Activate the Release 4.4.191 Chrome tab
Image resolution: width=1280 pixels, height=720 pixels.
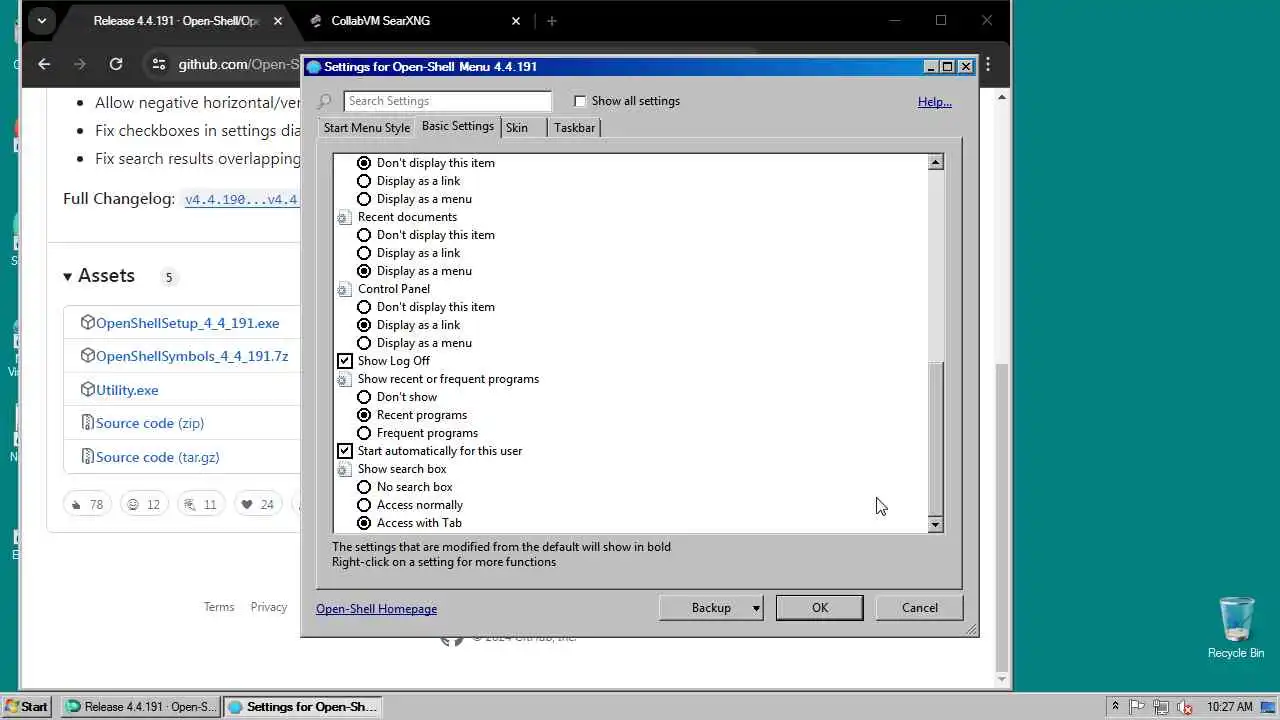pyautogui.click(x=177, y=20)
